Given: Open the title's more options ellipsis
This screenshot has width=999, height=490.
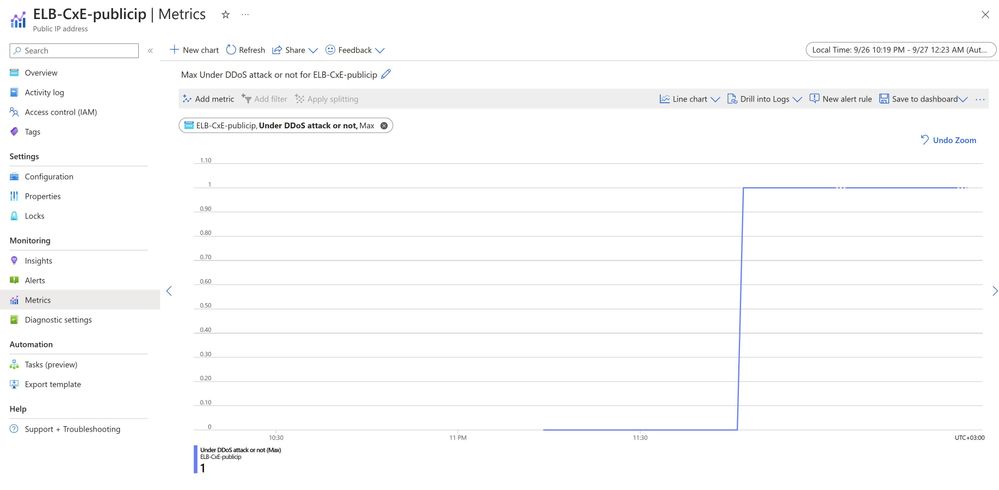Looking at the screenshot, I should [246, 15].
